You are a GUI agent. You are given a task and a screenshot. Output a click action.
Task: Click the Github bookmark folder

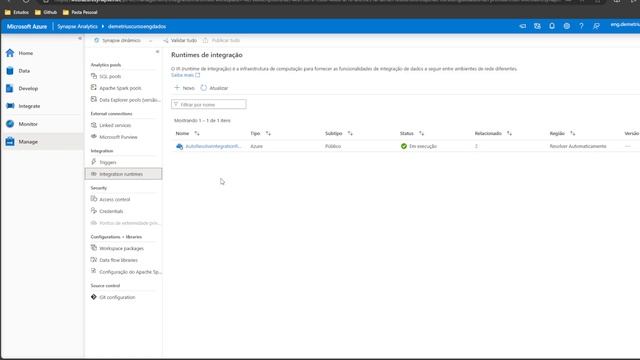(46, 12)
